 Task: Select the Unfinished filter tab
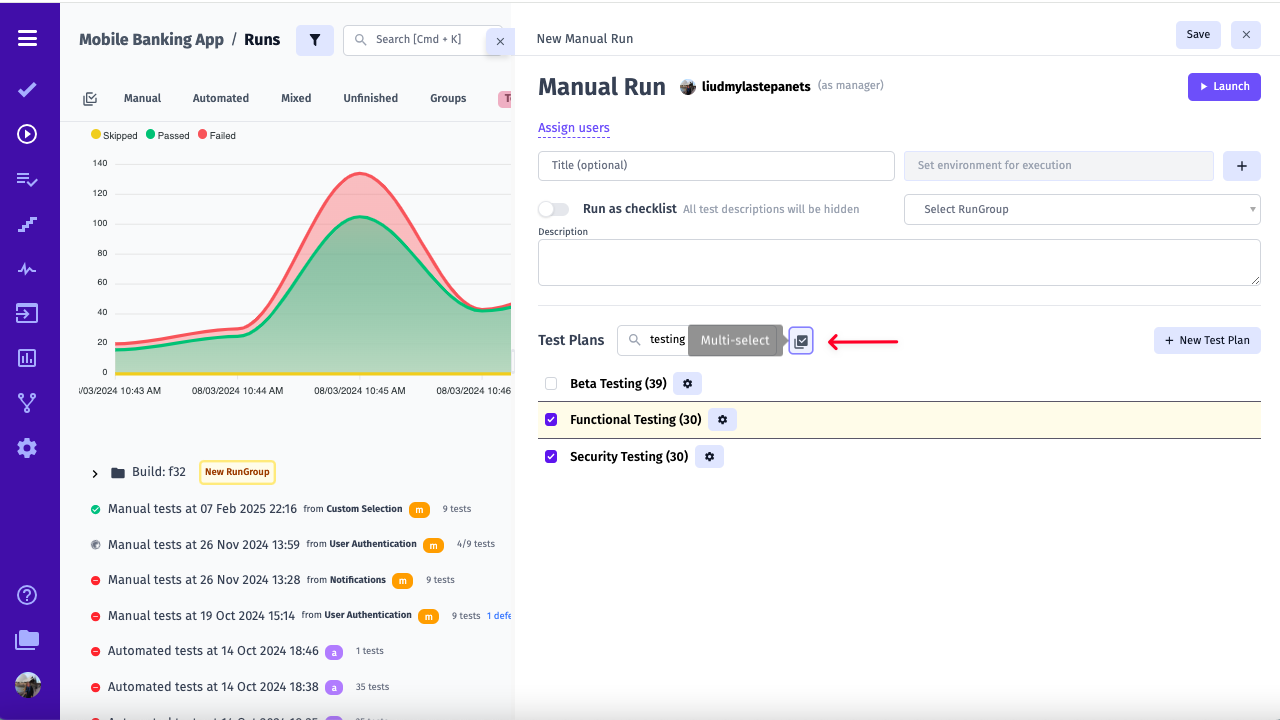point(370,98)
